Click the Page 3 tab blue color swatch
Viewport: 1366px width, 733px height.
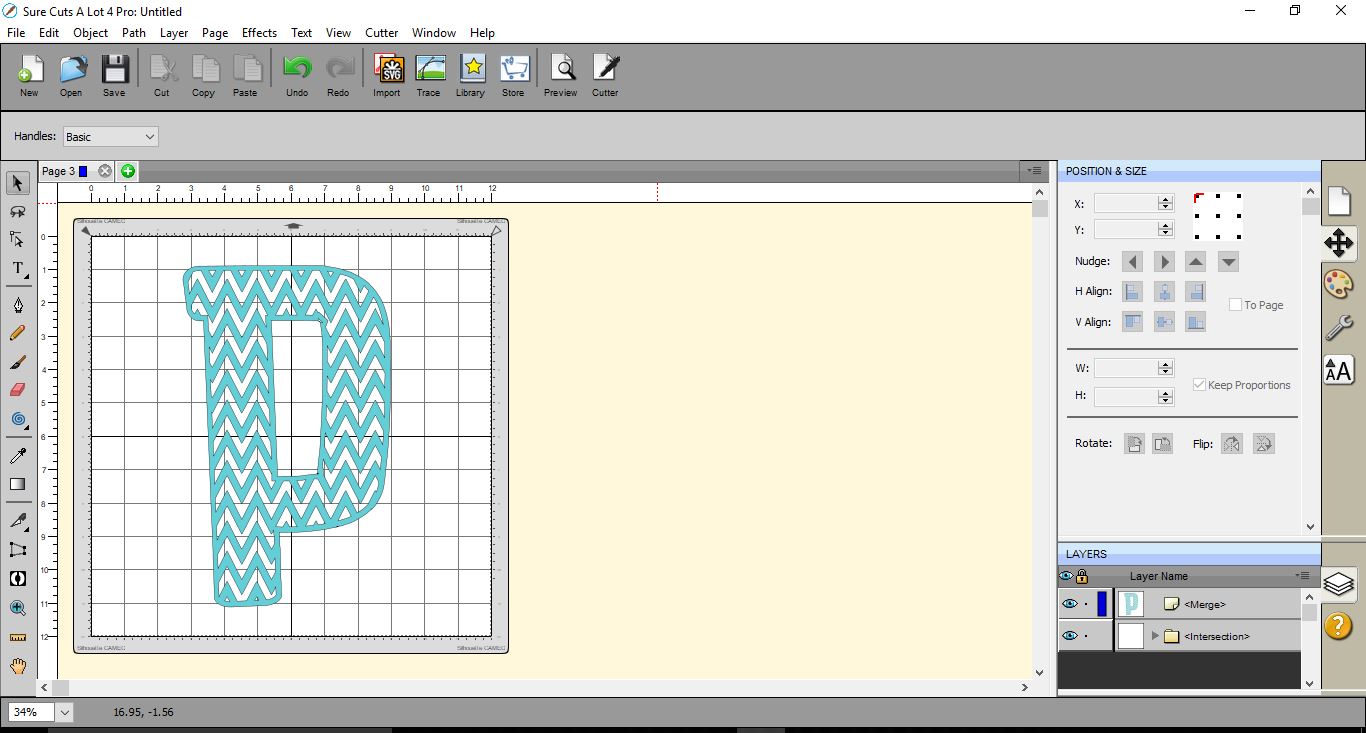83,171
